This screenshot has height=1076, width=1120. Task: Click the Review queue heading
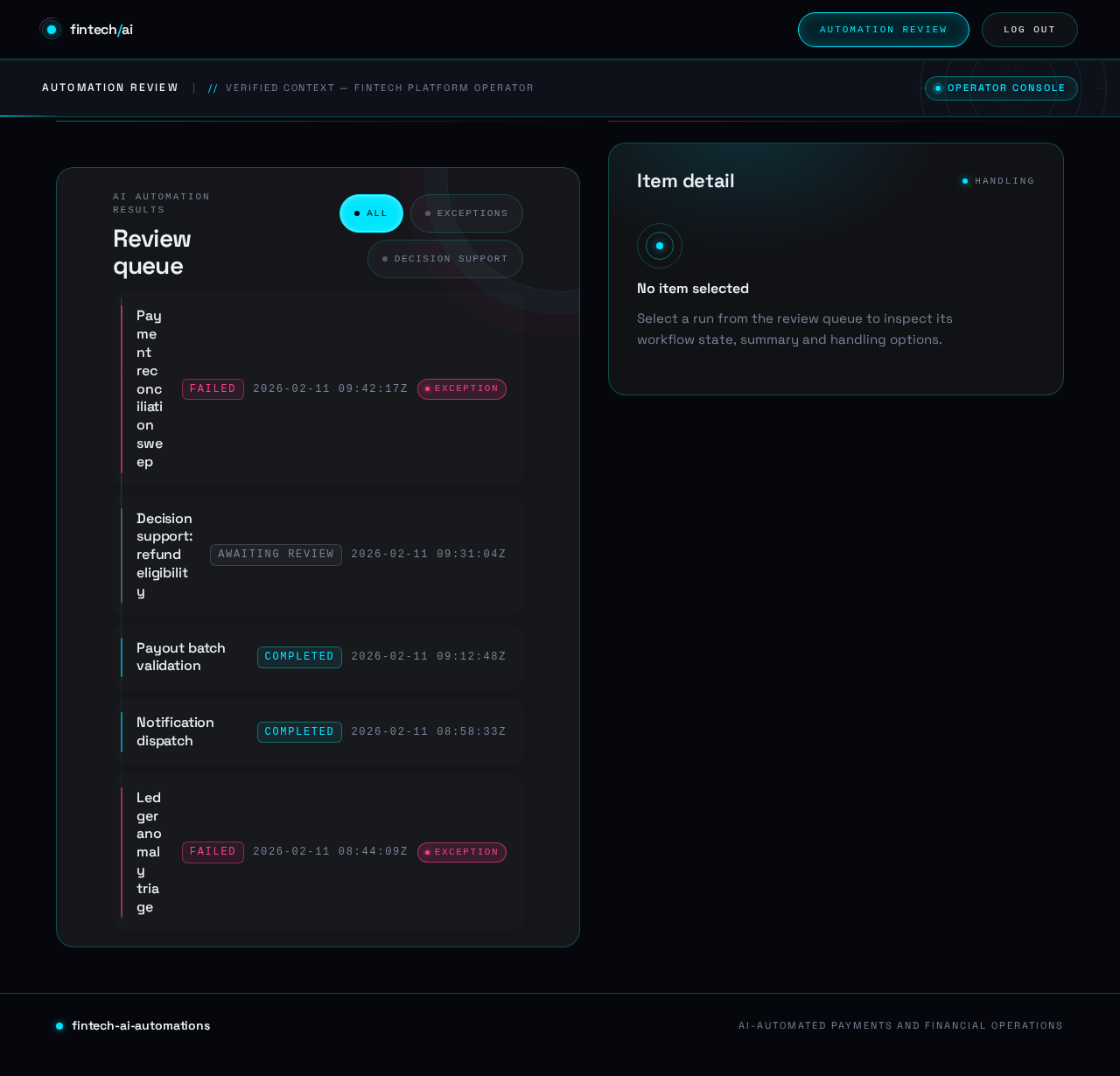pyautogui.click(x=152, y=253)
